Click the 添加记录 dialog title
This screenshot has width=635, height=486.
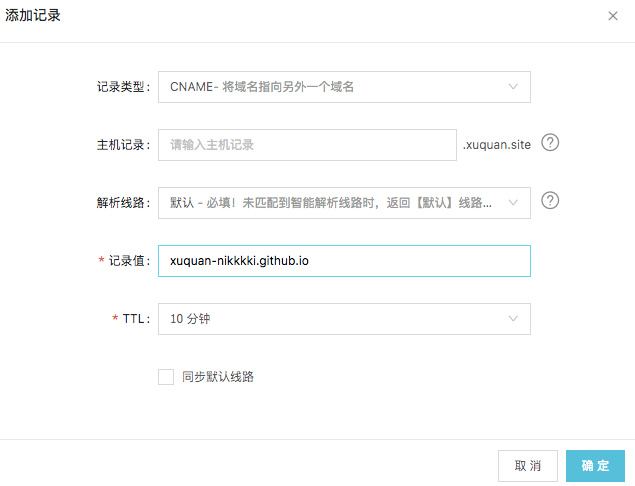33,16
